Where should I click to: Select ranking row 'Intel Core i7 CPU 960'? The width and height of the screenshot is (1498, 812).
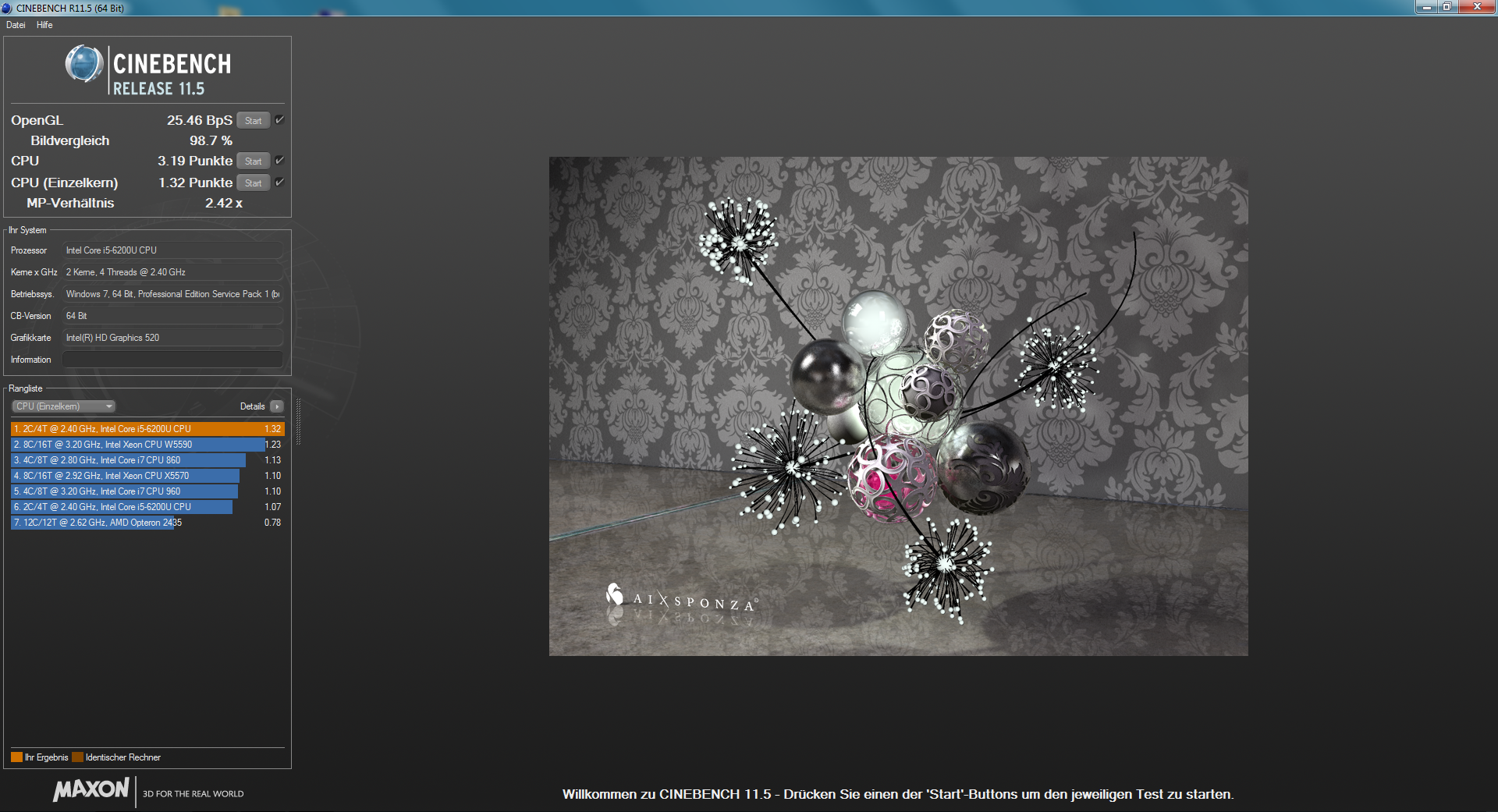pyautogui.click(x=147, y=491)
